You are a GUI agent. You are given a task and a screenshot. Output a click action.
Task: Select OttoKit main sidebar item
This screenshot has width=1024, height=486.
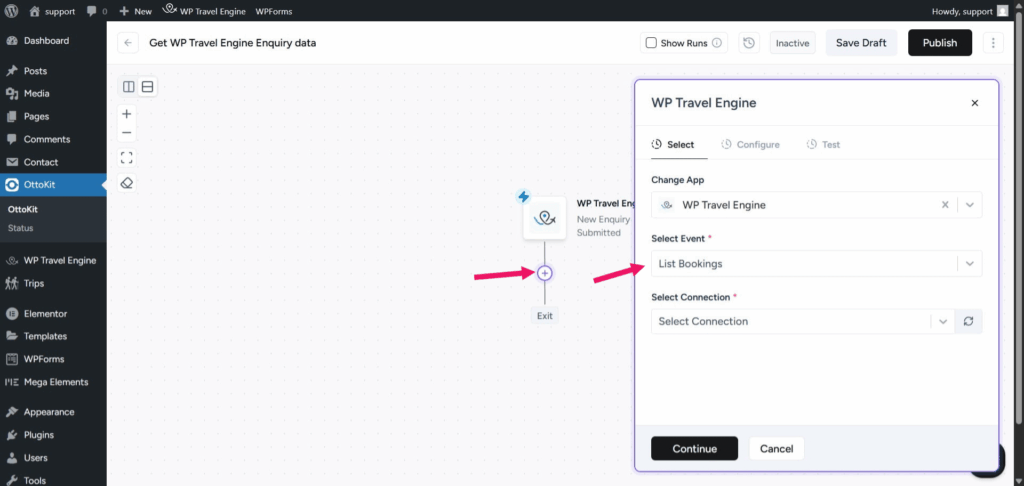coord(53,185)
